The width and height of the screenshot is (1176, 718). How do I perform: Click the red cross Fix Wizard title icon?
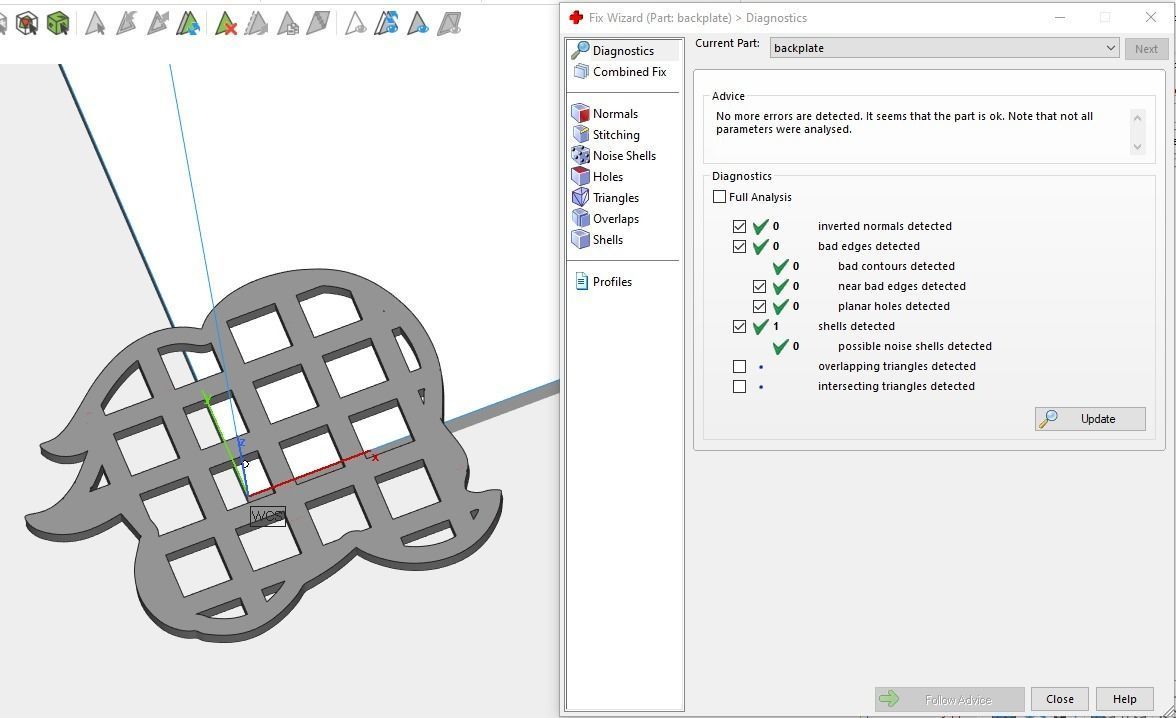[576, 17]
